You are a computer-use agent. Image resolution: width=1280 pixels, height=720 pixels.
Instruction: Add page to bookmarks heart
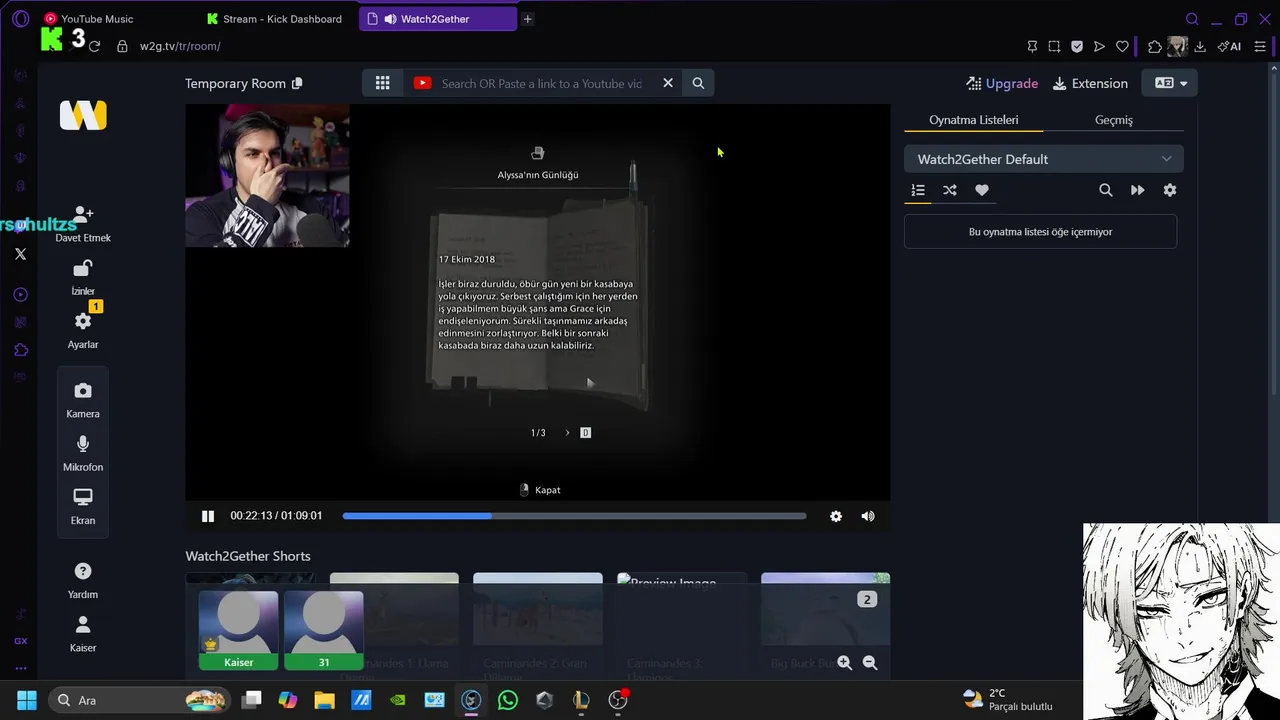click(x=1122, y=46)
